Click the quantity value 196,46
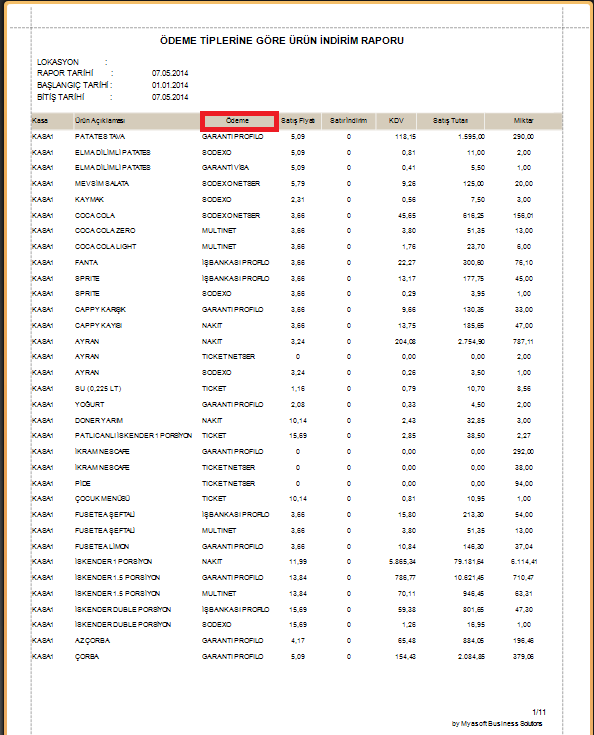This screenshot has height=735, width=594. 523,640
